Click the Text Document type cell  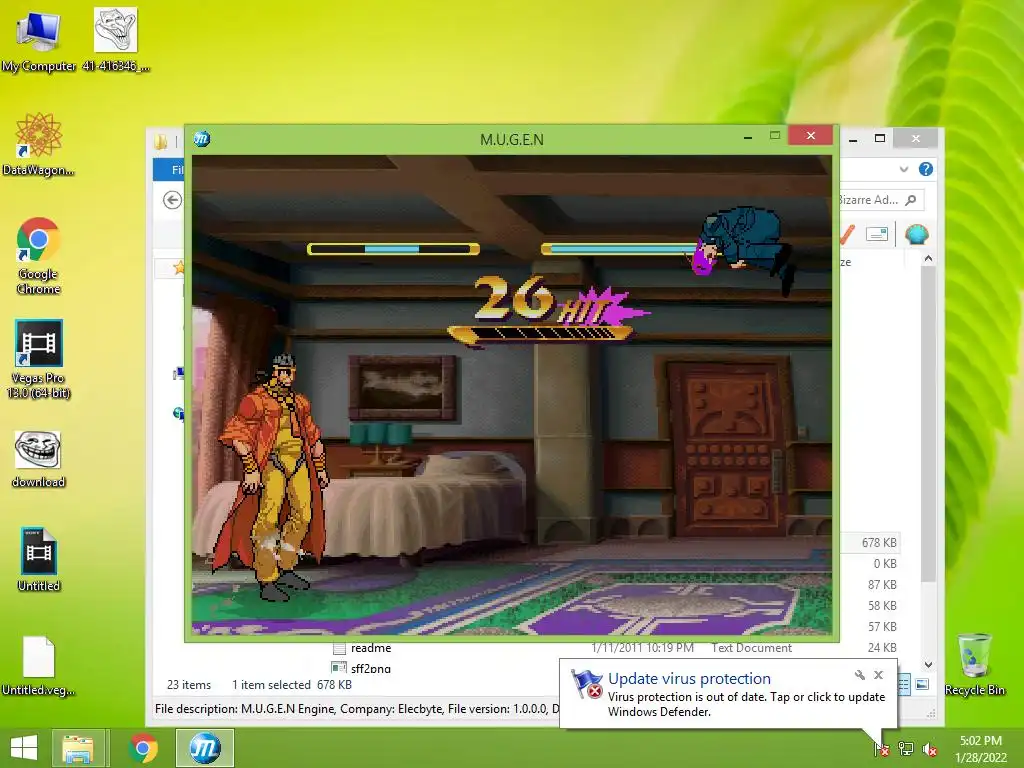click(751, 648)
